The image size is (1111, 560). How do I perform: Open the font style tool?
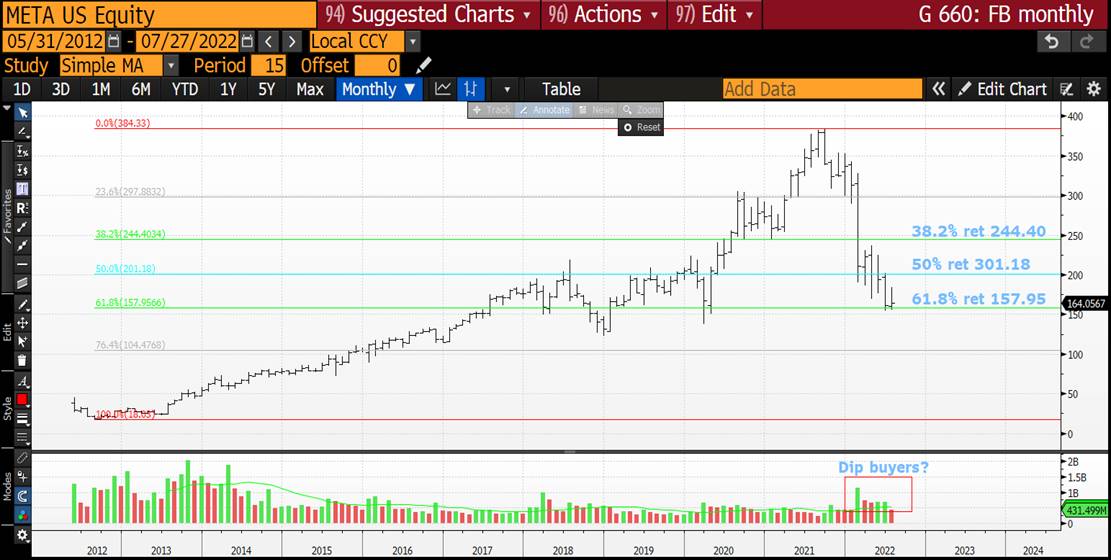(22, 383)
